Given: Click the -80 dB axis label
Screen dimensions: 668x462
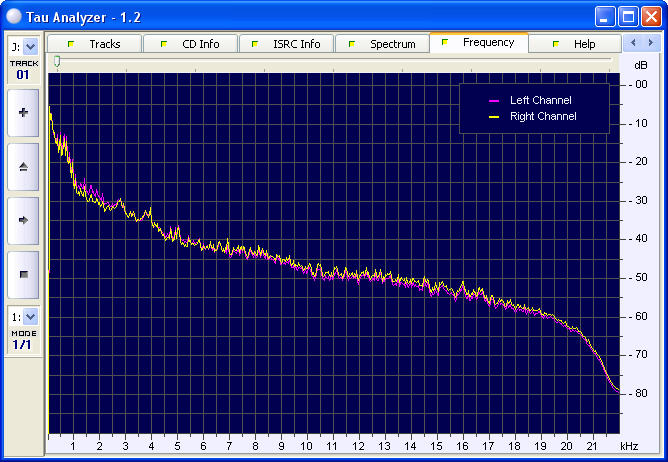Looking at the screenshot, I should [638, 393].
